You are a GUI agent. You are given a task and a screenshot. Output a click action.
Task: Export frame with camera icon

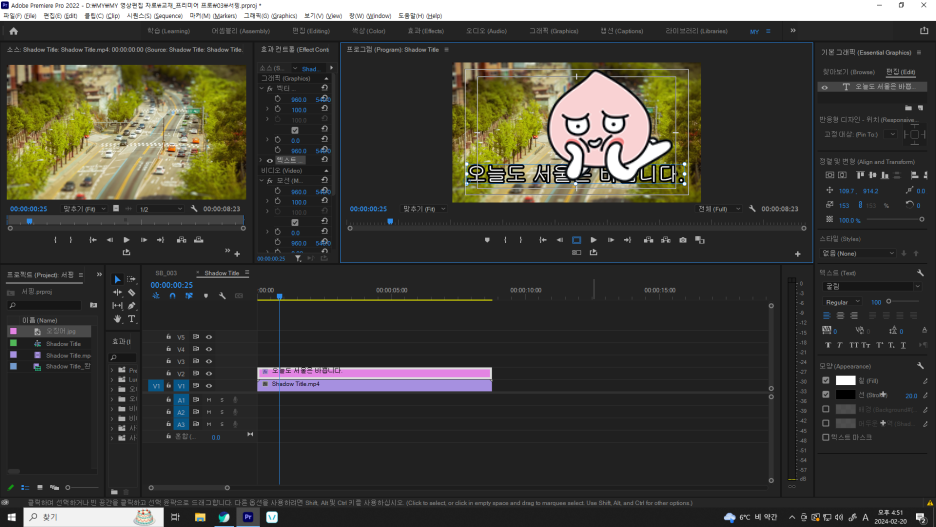[x=683, y=240]
